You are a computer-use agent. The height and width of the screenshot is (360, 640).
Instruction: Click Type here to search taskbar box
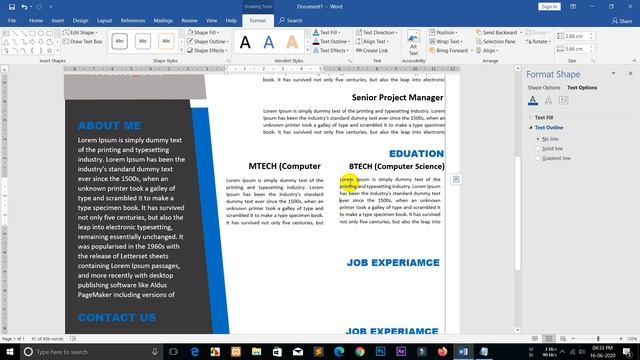point(91,352)
